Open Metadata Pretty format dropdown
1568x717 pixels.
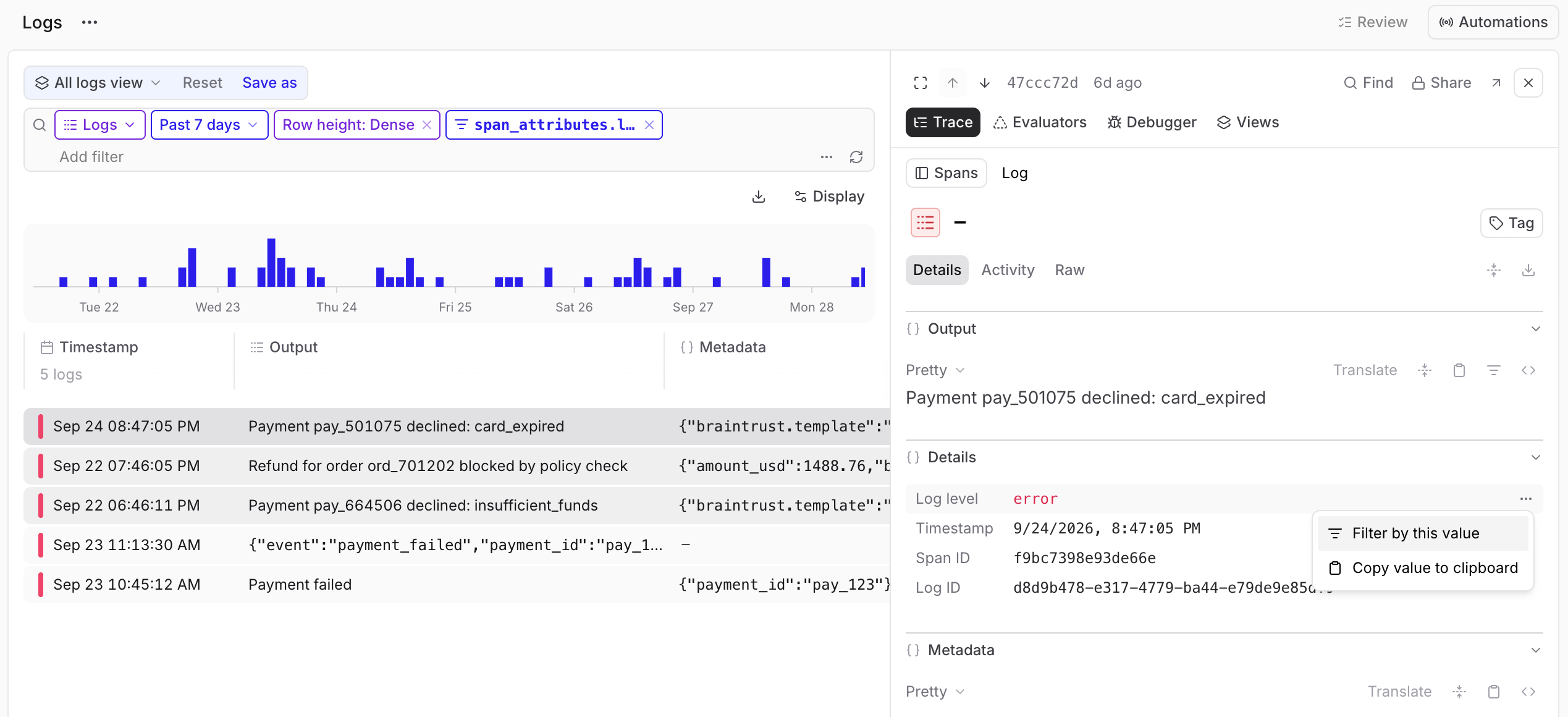[x=935, y=692]
